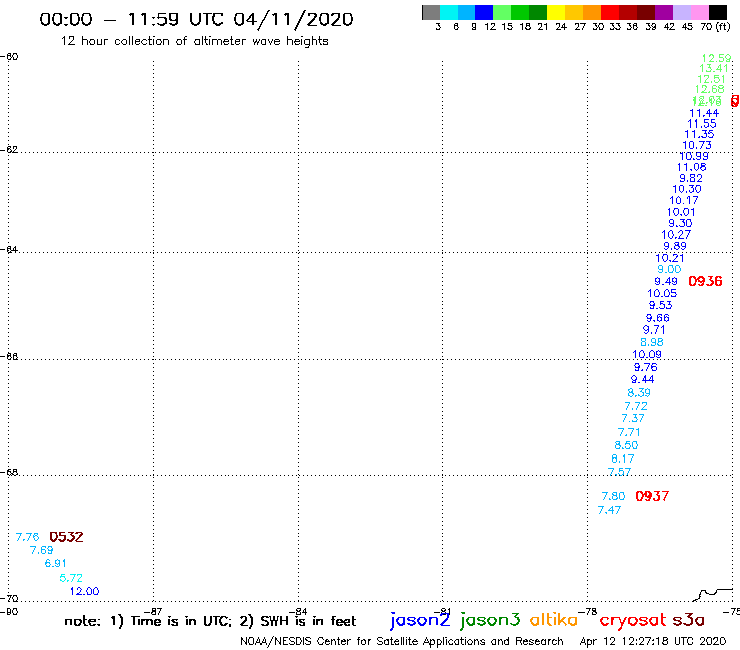Screen dimensions: 740x650
Task: Select the orange swatch in the legend
Action: (591, 12)
